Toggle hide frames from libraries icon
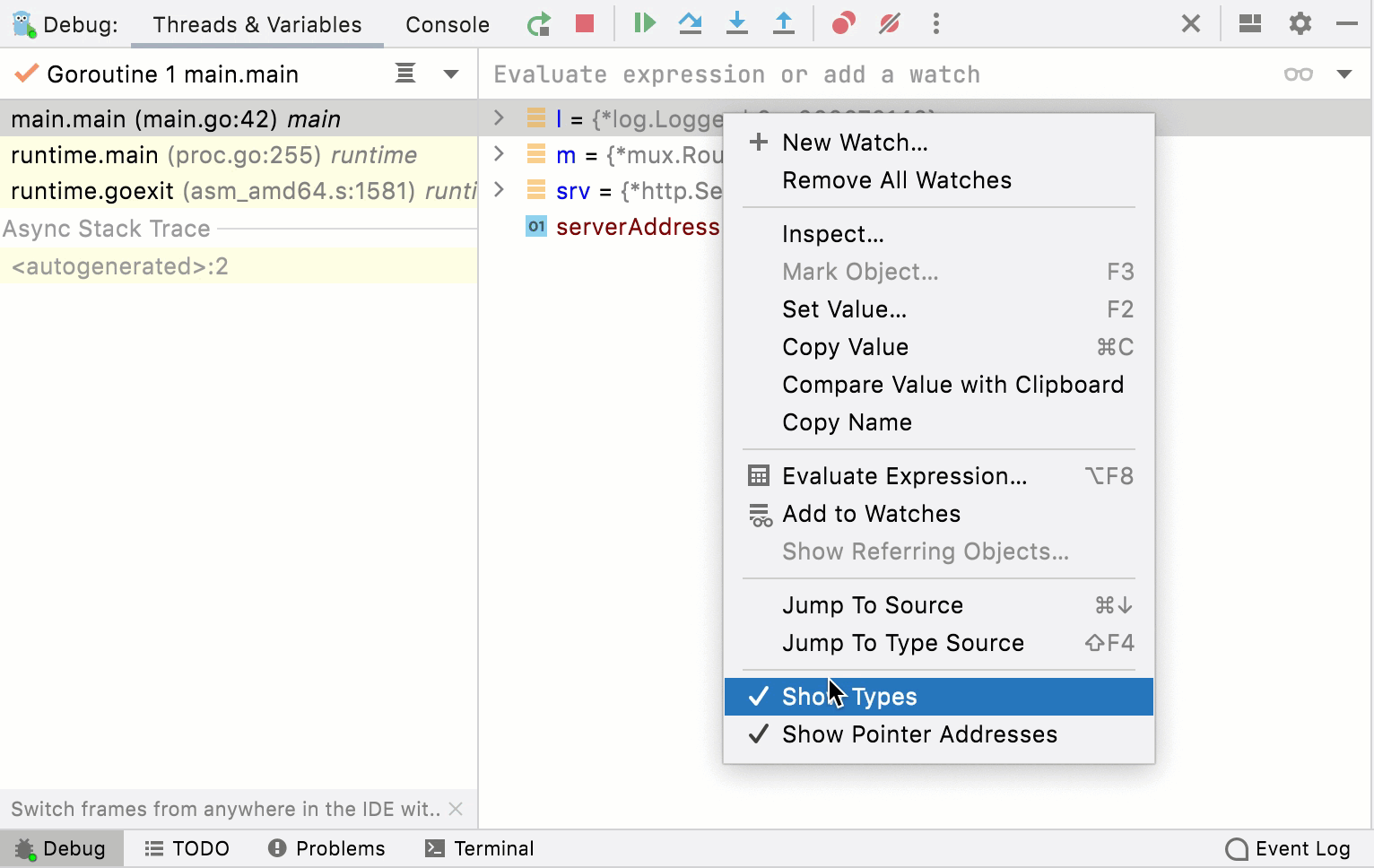The height and width of the screenshot is (868, 1374). tap(404, 74)
